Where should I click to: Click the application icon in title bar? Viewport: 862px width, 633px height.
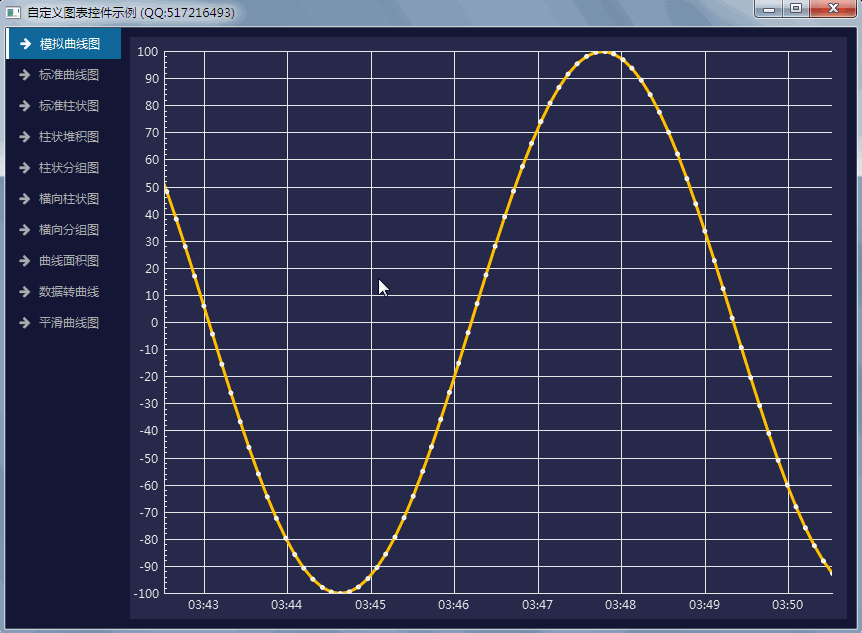click(x=13, y=12)
